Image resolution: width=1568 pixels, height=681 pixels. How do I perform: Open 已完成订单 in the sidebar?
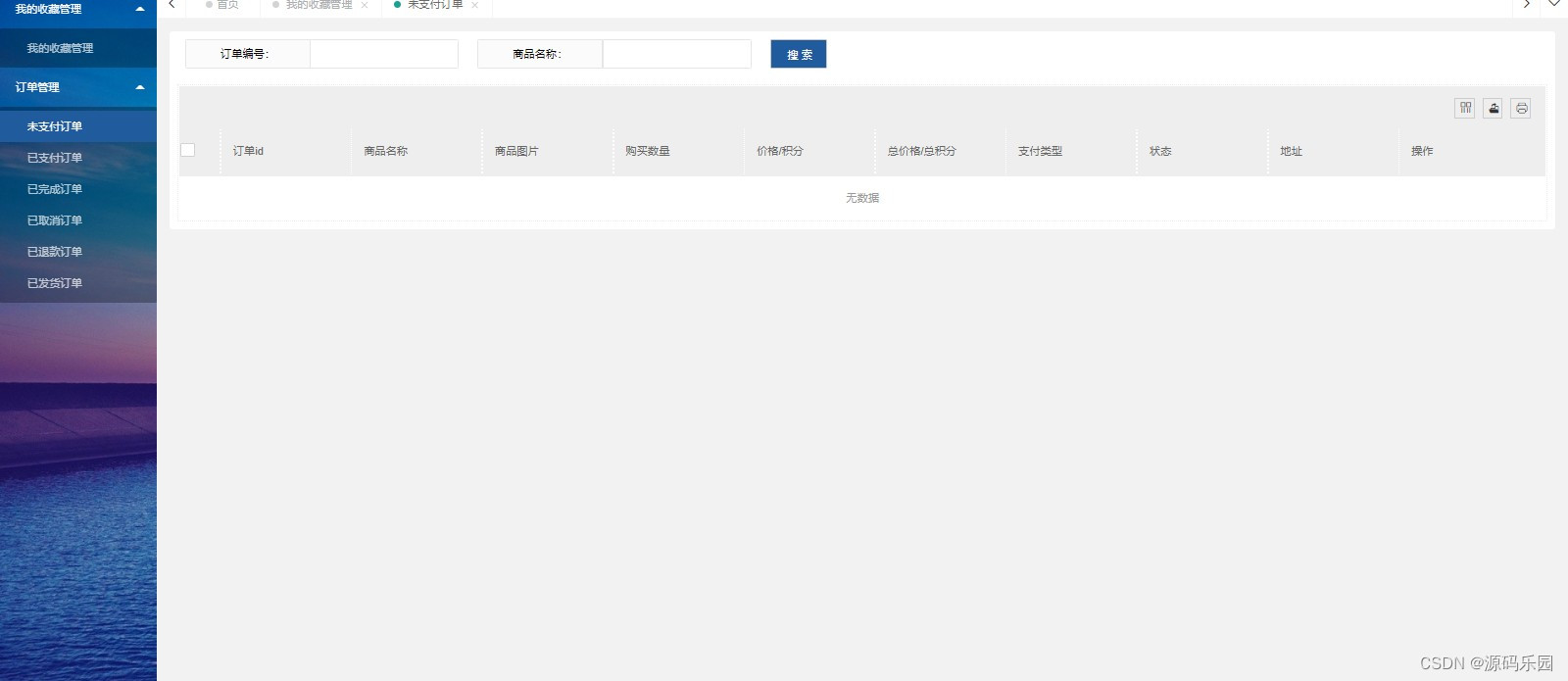coord(78,189)
